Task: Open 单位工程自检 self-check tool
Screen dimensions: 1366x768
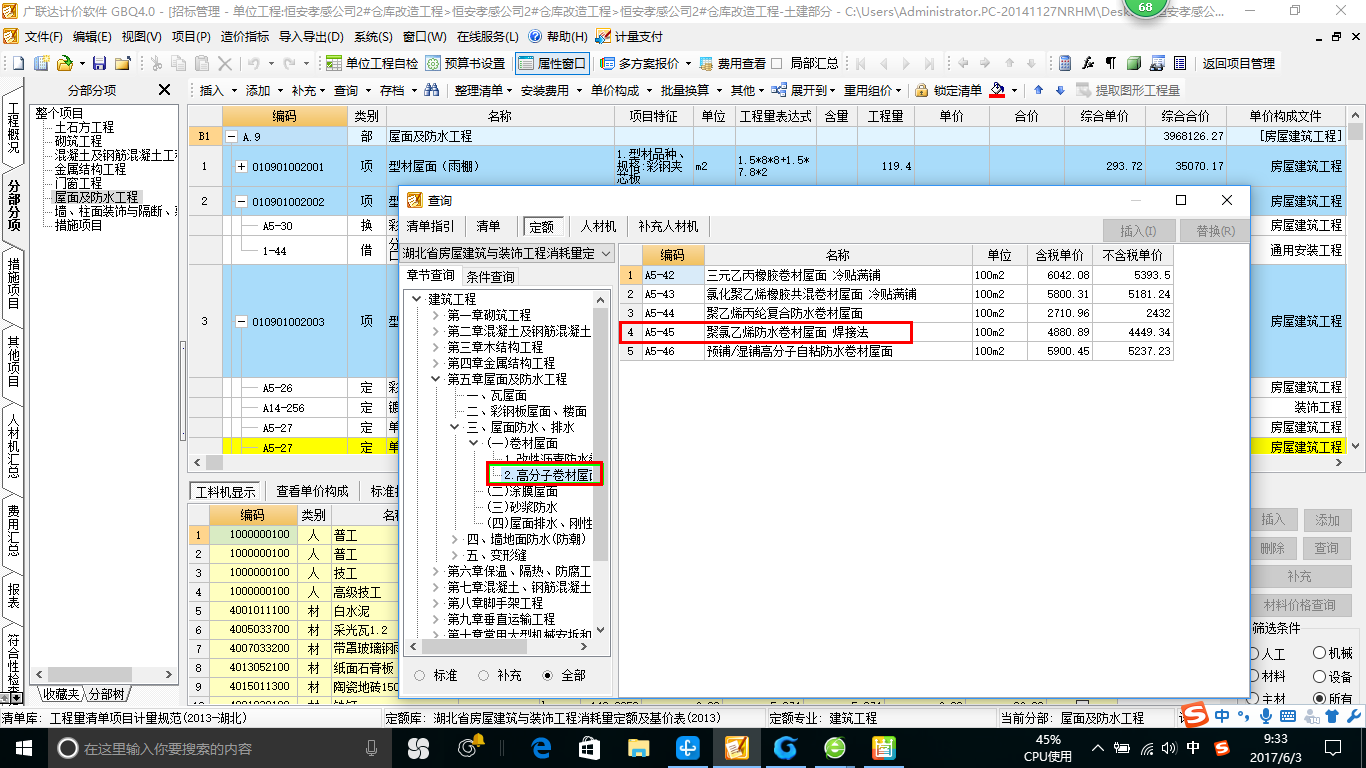Action: pyautogui.click(x=372, y=63)
